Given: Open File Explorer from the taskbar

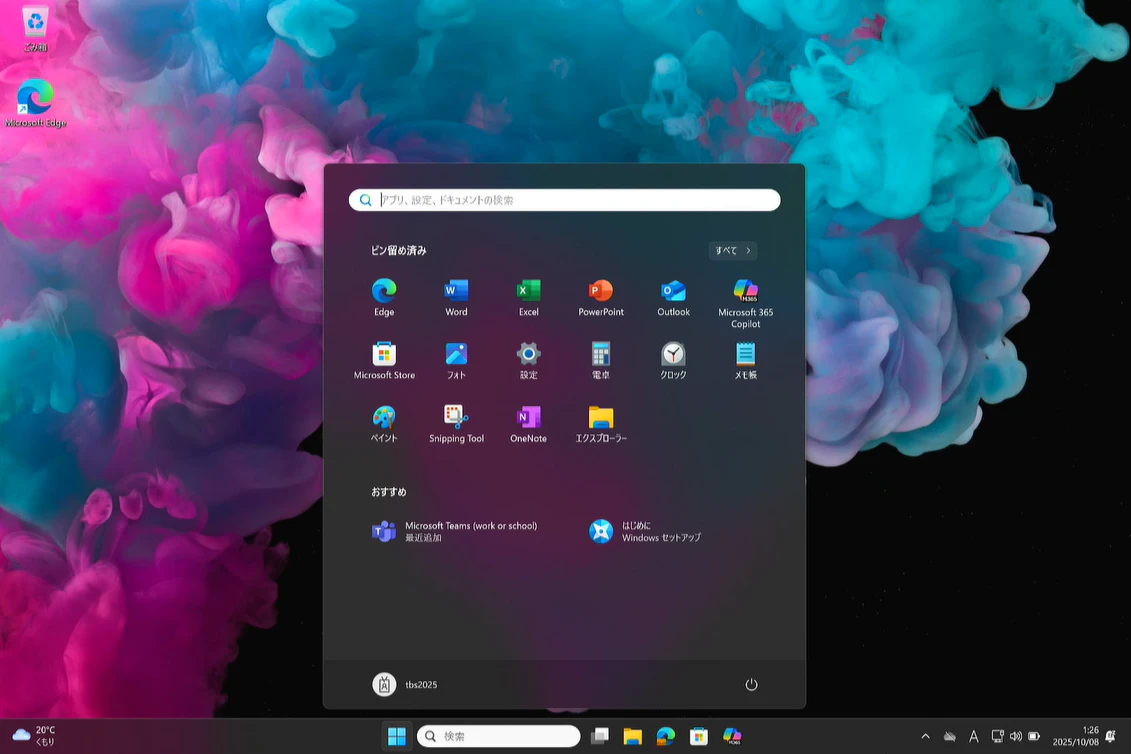Looking at the screenshot, I should coord(633,736).
